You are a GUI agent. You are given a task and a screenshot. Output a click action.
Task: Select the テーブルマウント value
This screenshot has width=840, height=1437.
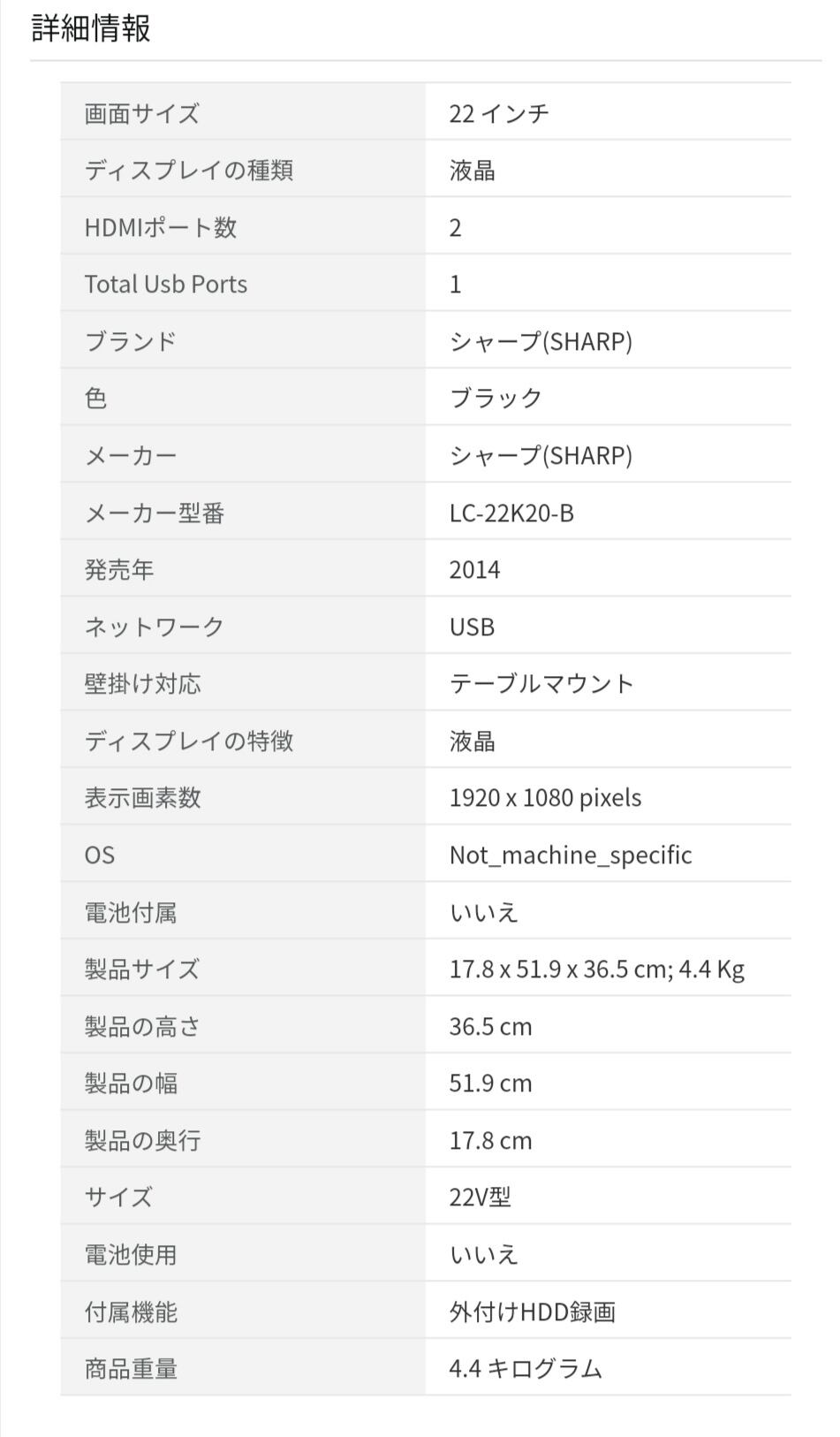541,683
